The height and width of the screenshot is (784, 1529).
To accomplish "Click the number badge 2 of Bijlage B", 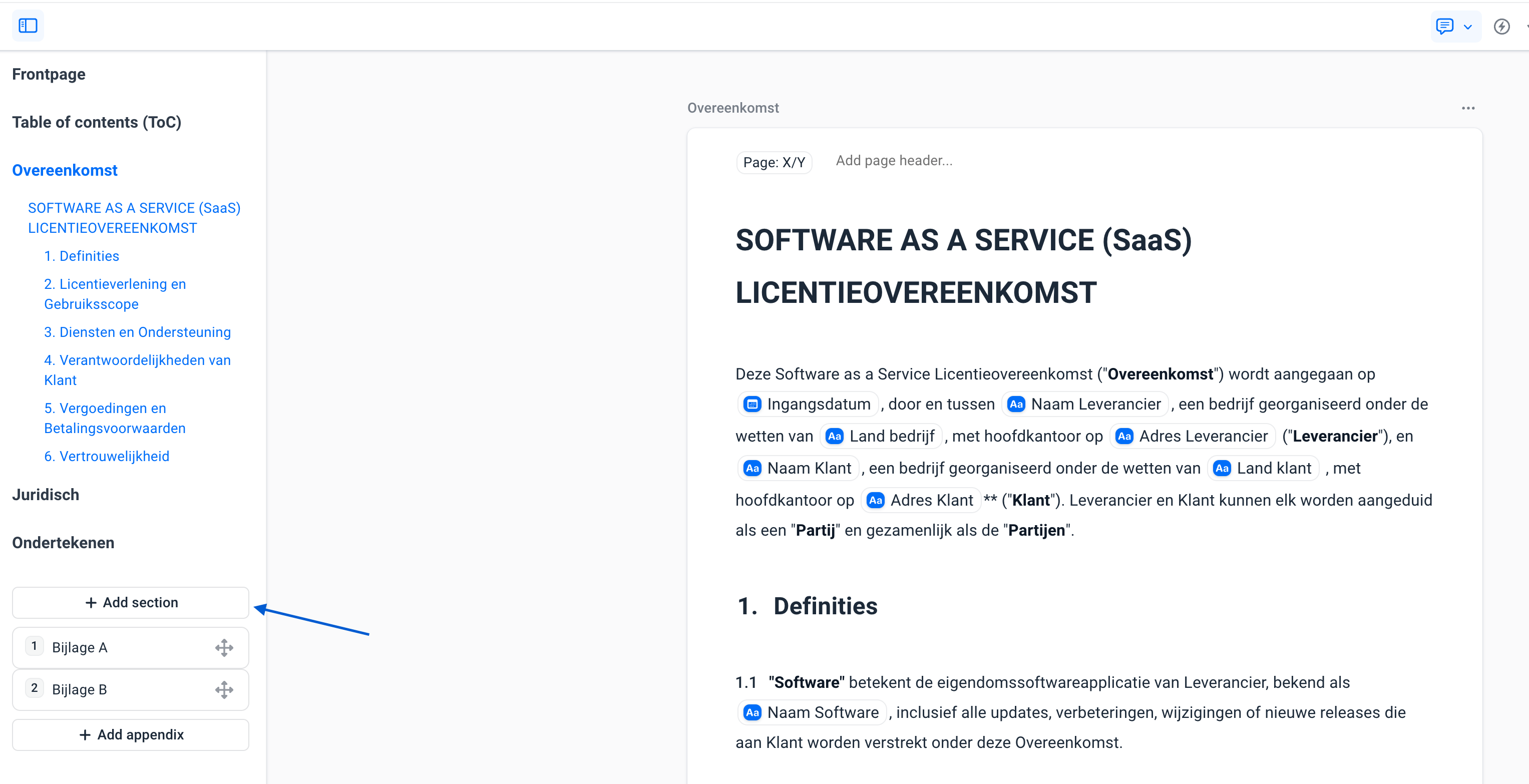I will (35, 688).
